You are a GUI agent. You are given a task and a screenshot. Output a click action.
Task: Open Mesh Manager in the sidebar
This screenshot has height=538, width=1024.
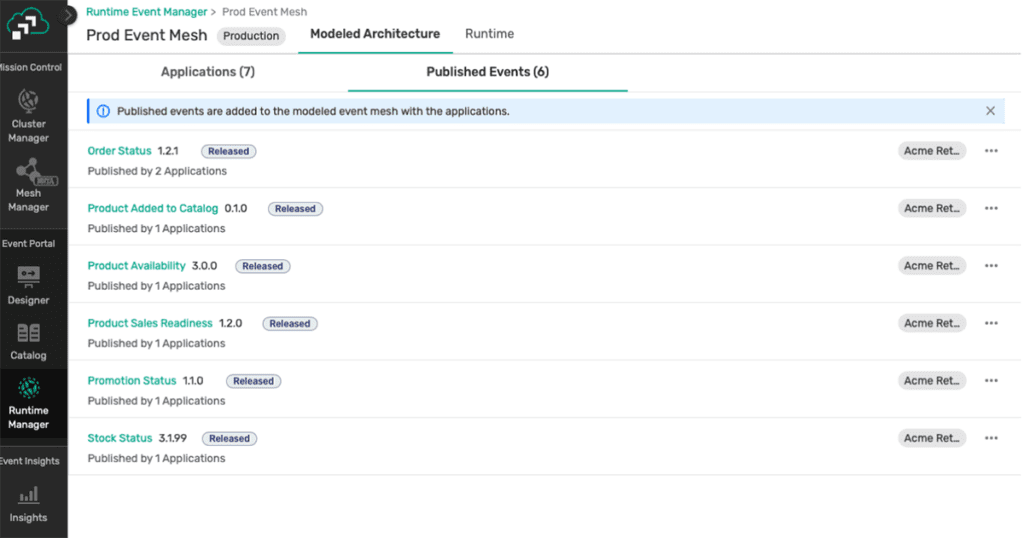pos(28,184)
